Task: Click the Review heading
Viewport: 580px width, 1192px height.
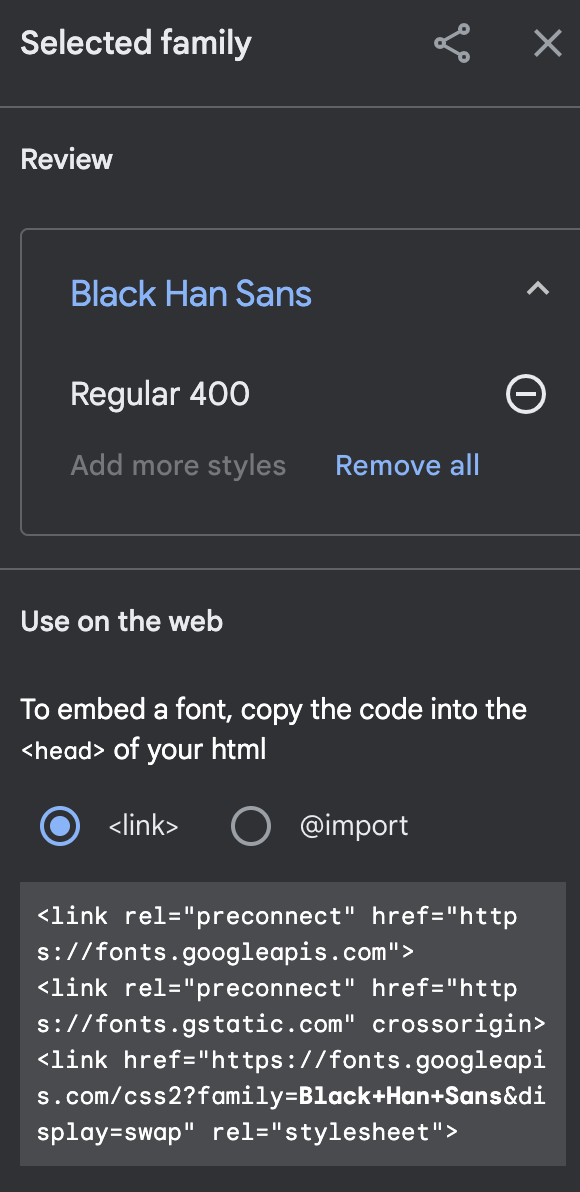Action: click(x=67, y=159)
